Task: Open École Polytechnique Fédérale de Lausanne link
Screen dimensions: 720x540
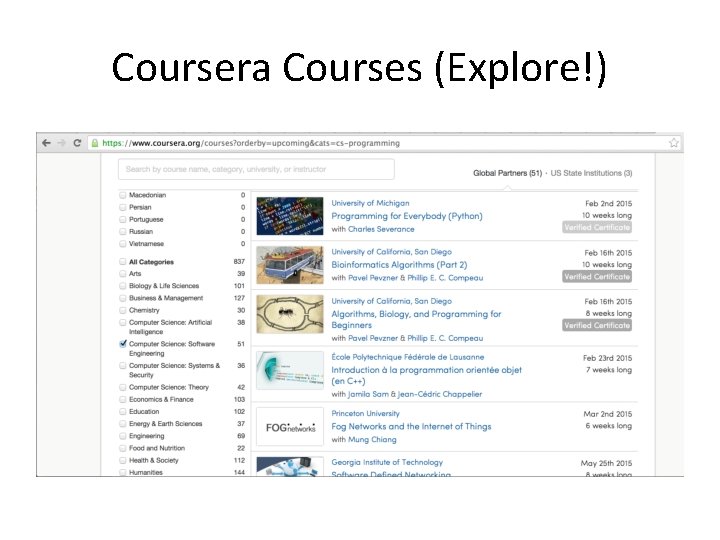Action: [408, 357]
